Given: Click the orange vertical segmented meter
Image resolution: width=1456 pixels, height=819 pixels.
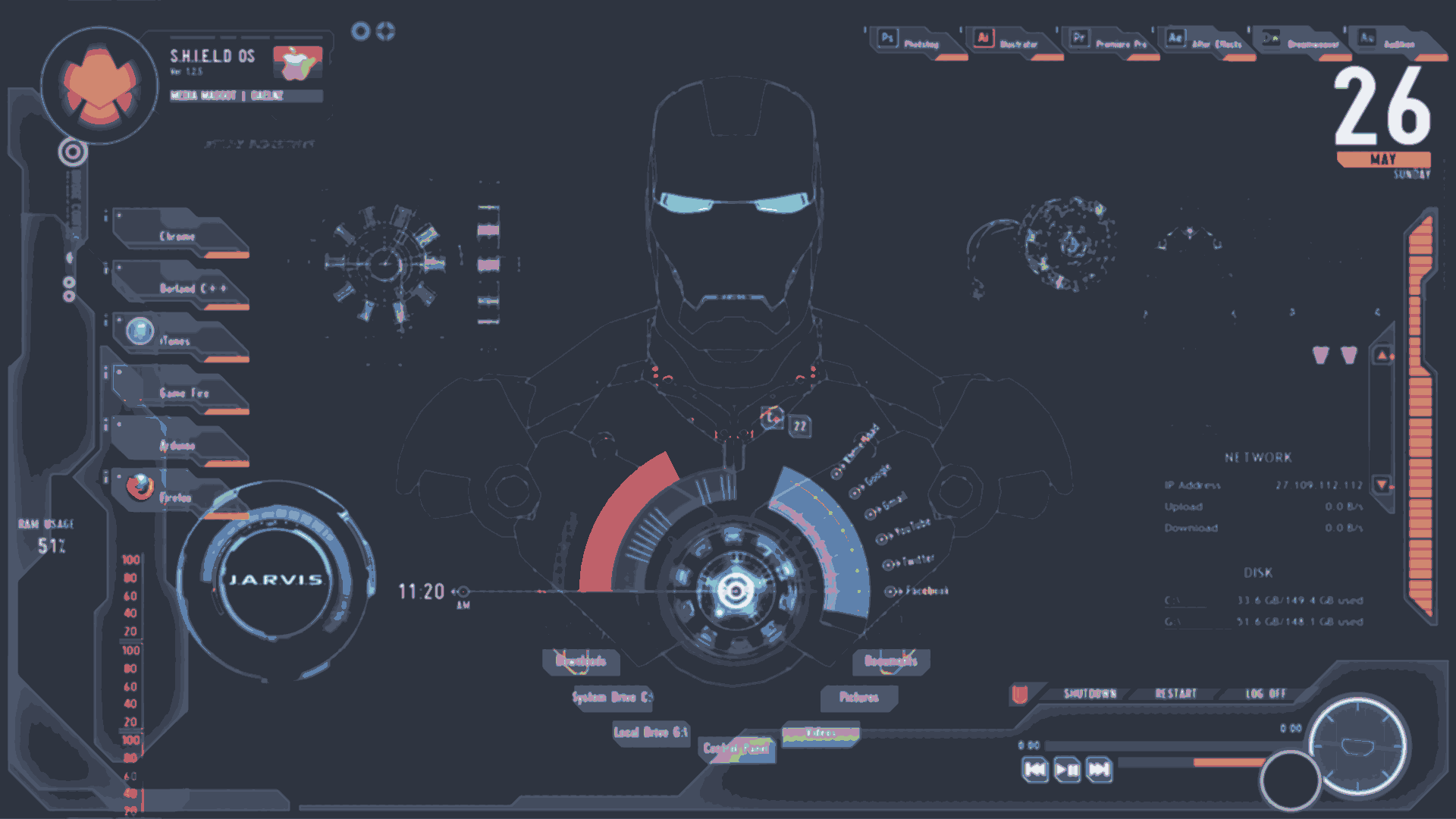Looking at the screenshot, I should pos(1420,416).
